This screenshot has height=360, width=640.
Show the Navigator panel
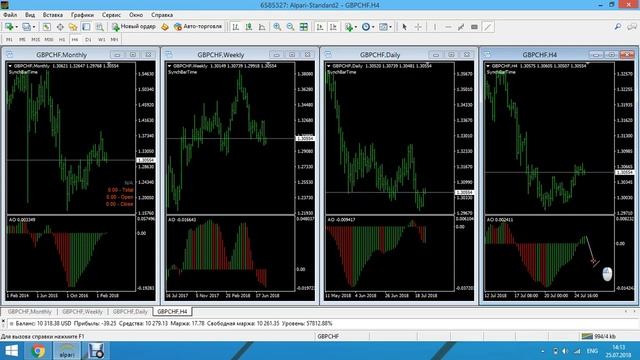click(x=73, y=27)
